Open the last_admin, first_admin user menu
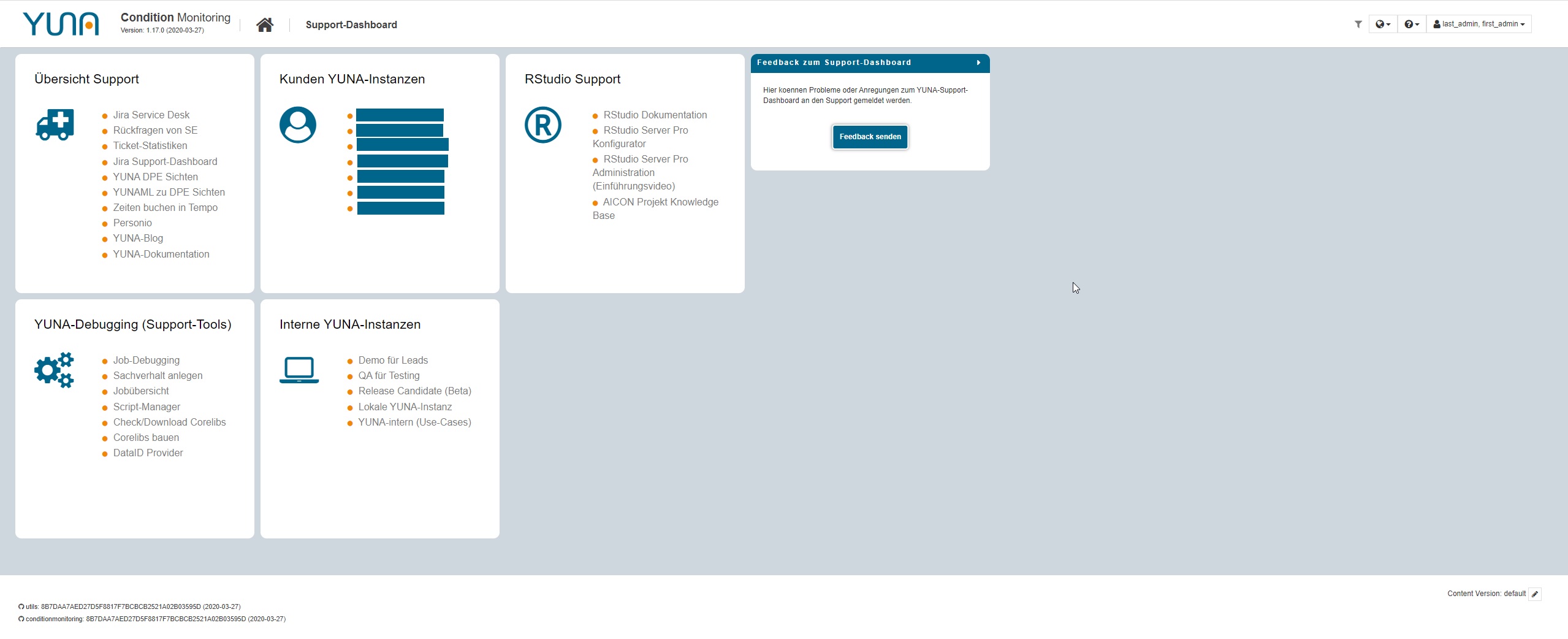Image resolution: width=1568 pixels, height=639 pixels. (1479, 24)
